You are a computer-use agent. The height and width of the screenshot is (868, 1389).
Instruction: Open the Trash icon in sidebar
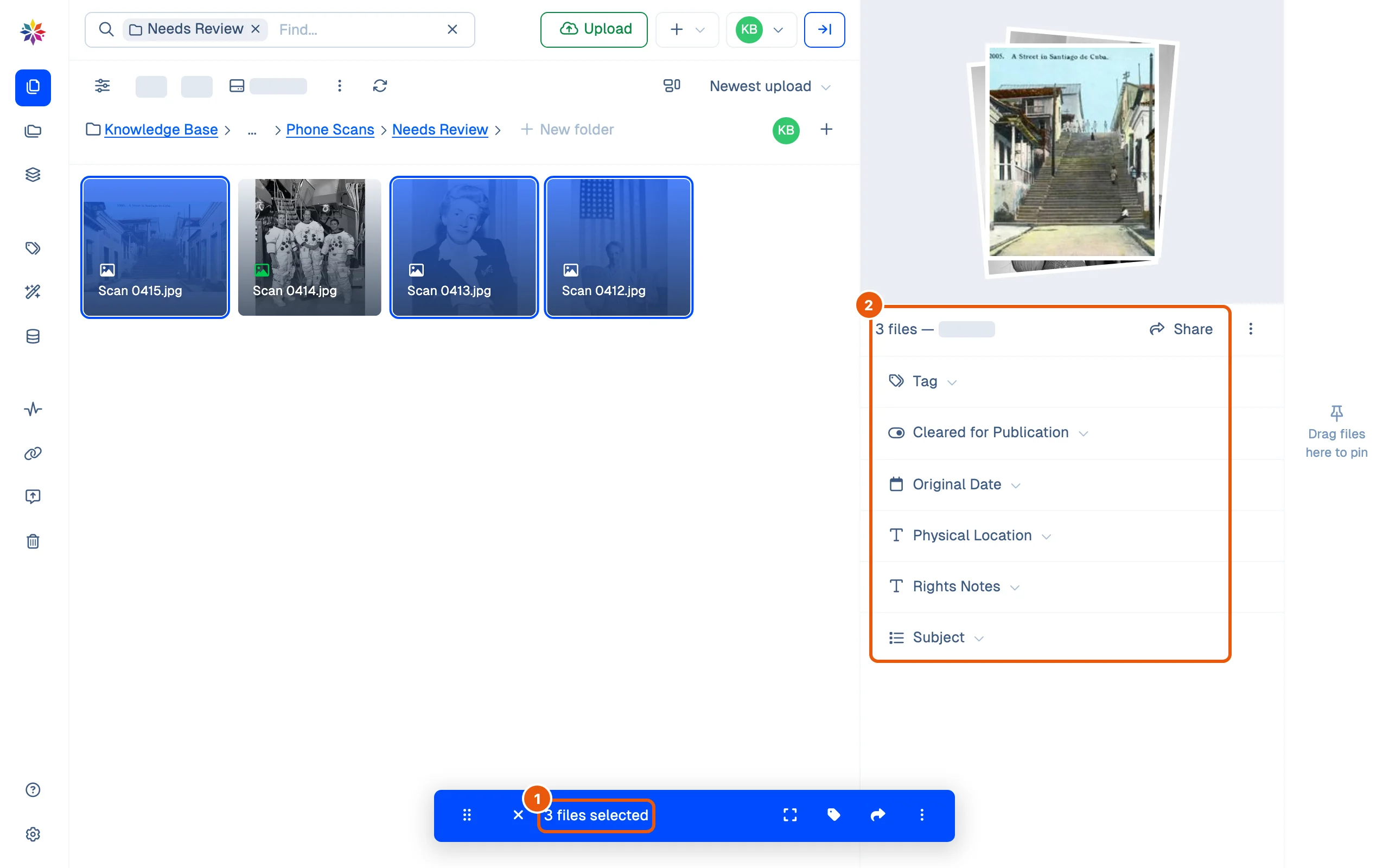tap(33, 541)
